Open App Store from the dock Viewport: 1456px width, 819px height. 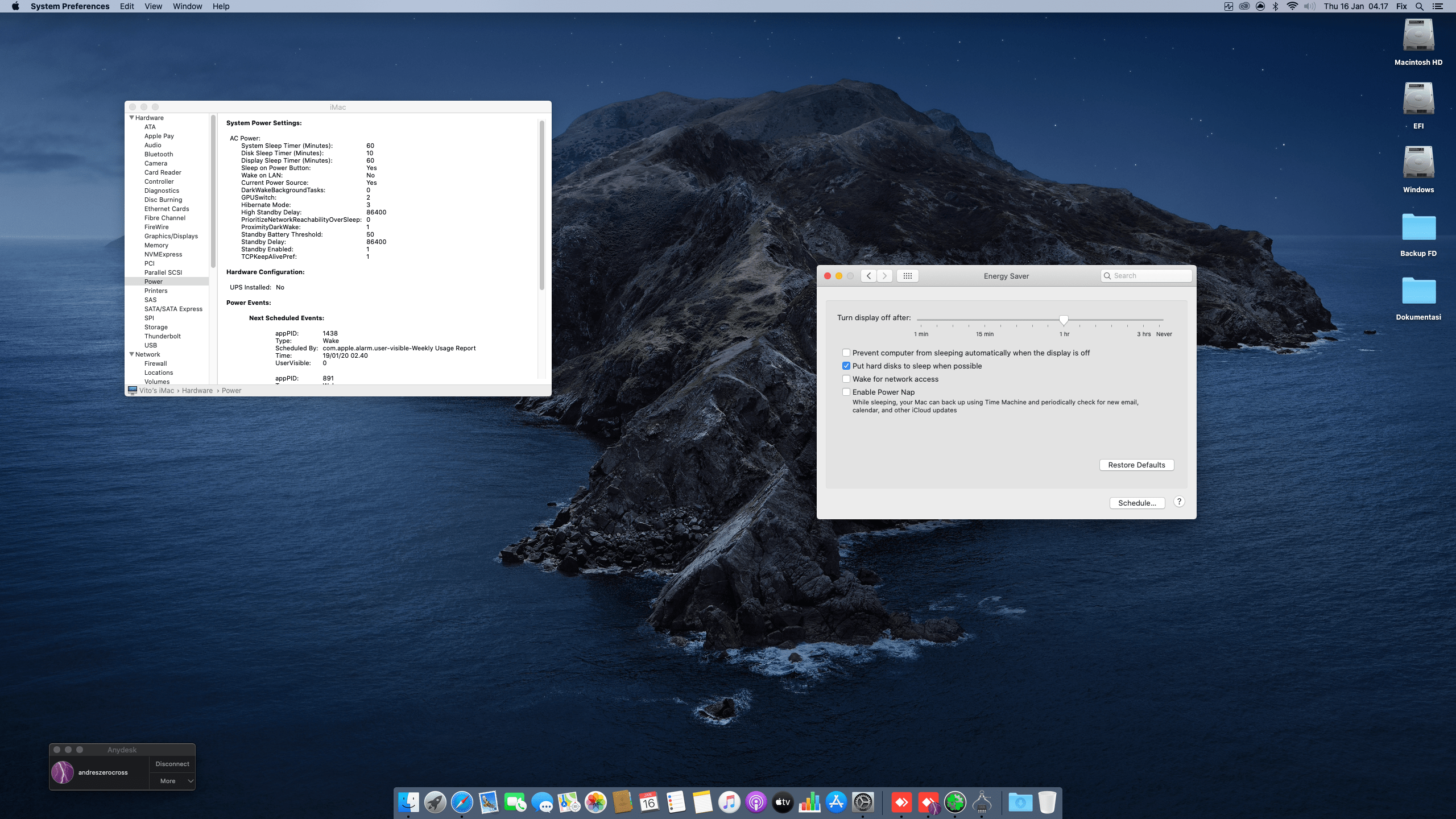(836, 803)
